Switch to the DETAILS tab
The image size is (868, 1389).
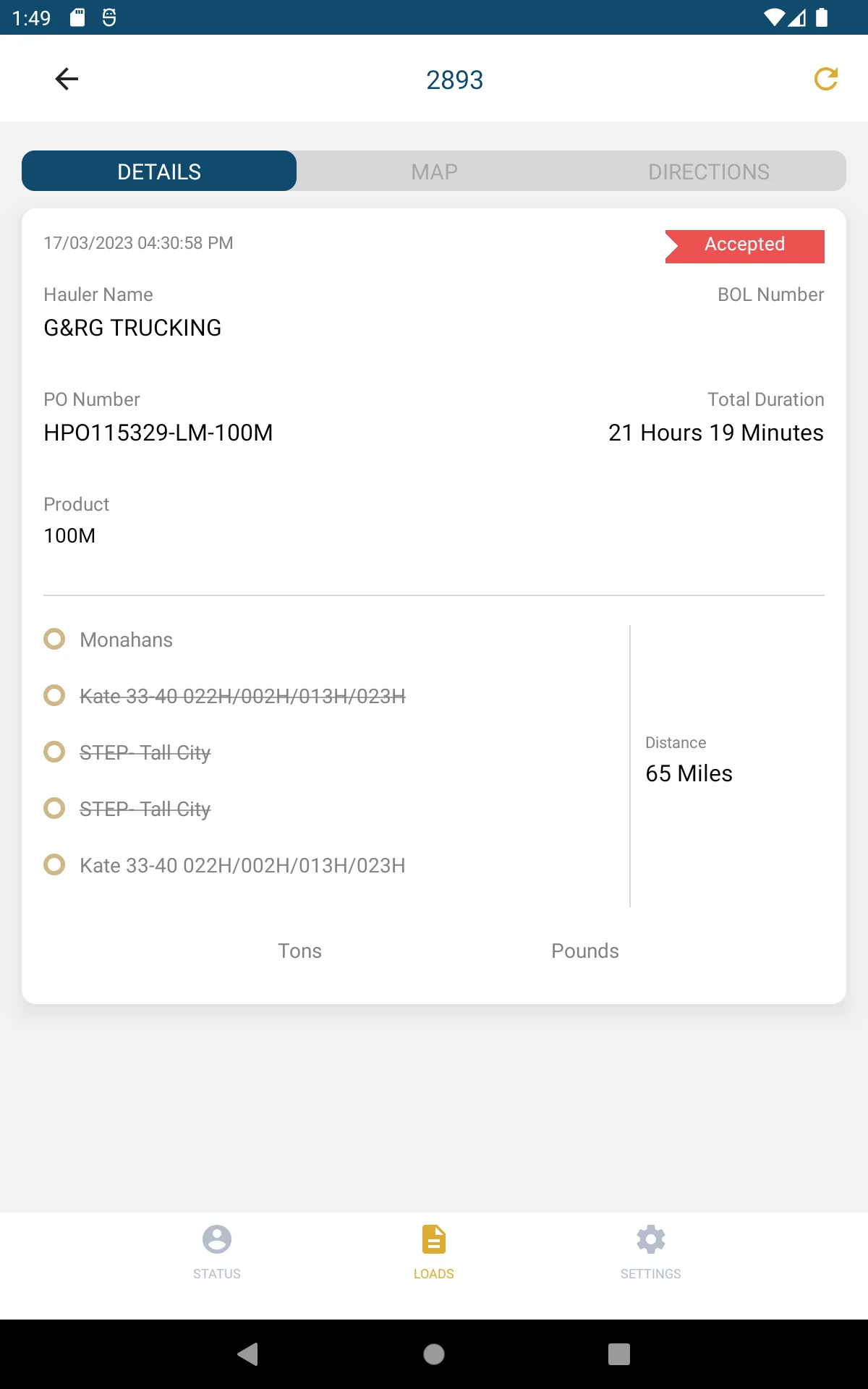click(x=159, y=171)
